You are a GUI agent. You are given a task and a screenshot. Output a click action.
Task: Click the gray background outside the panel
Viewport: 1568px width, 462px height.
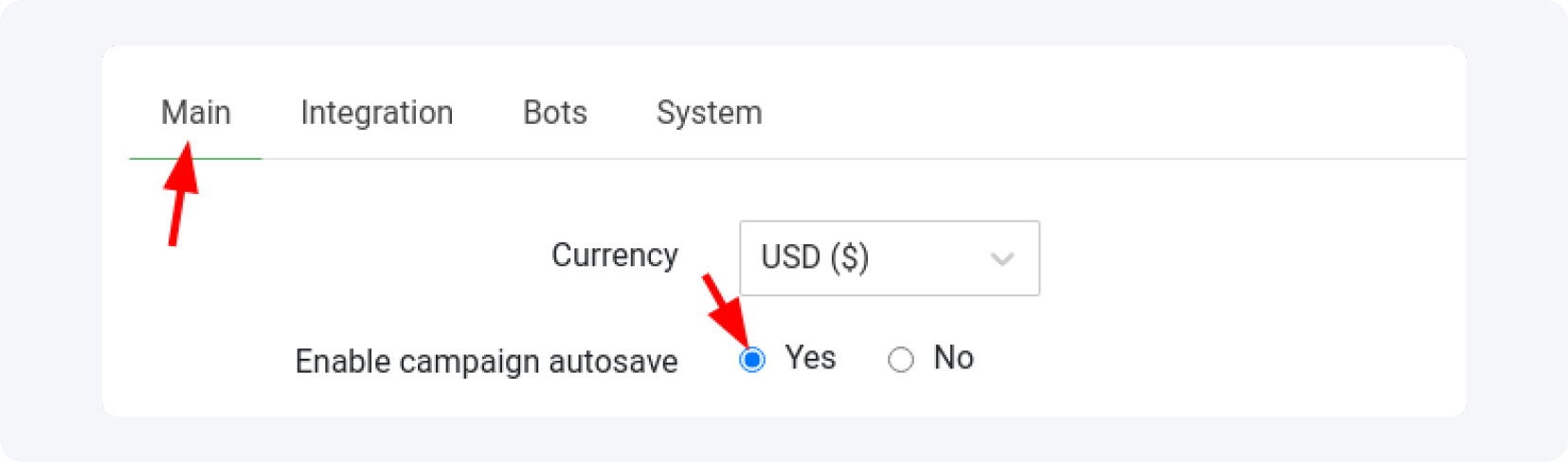[47, 237]
